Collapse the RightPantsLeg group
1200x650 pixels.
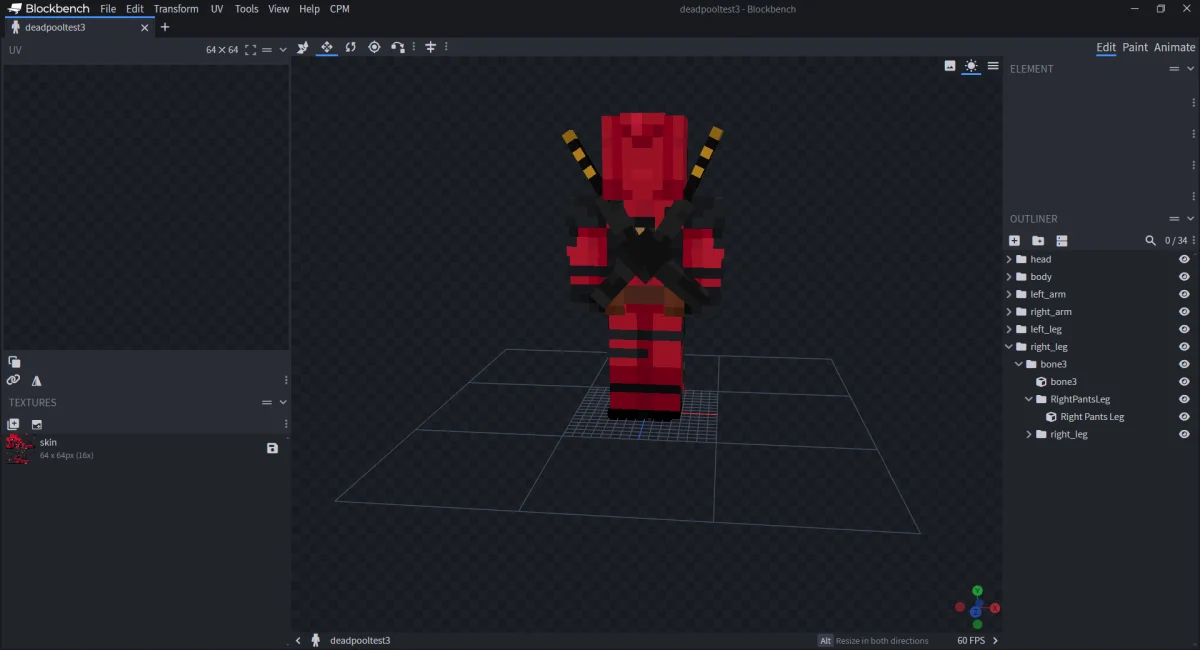tap(1029, 399)
